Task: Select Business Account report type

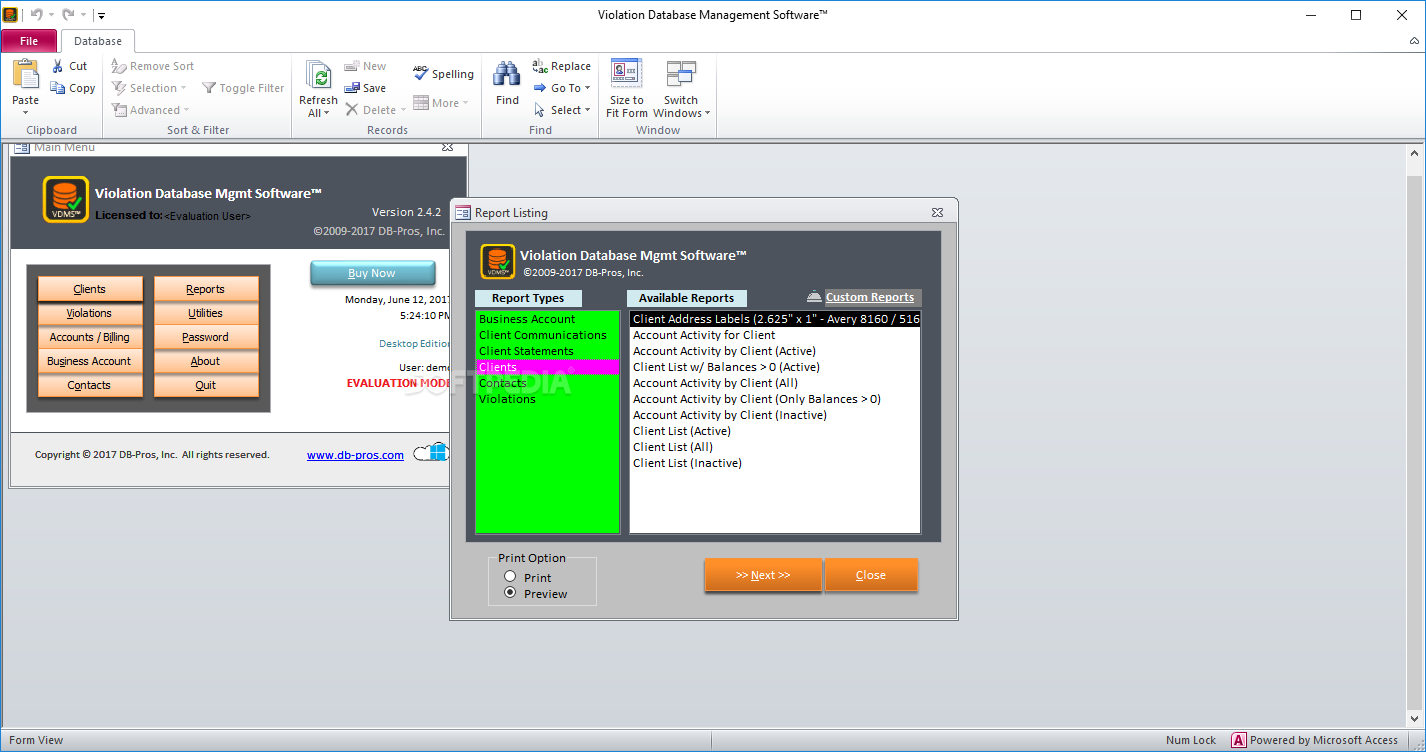Action: point(547,319)
